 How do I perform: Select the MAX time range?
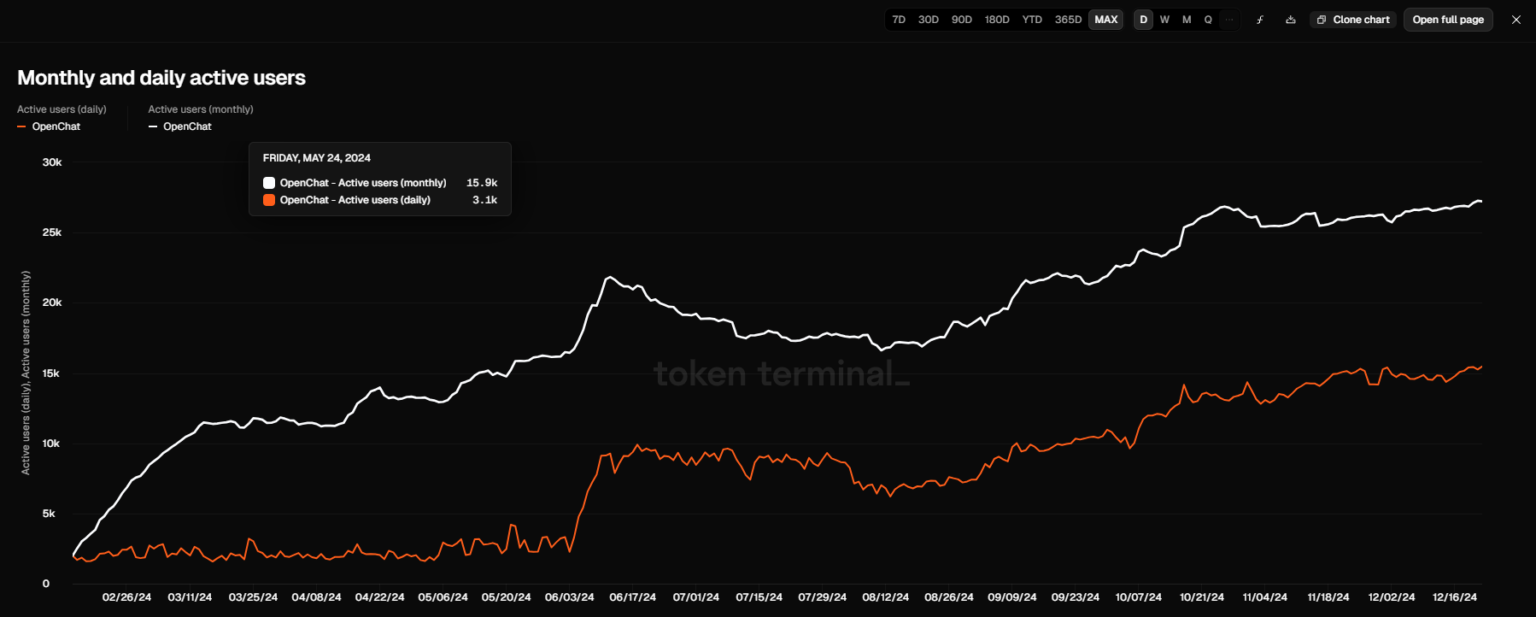click(x=1106, y=20)
